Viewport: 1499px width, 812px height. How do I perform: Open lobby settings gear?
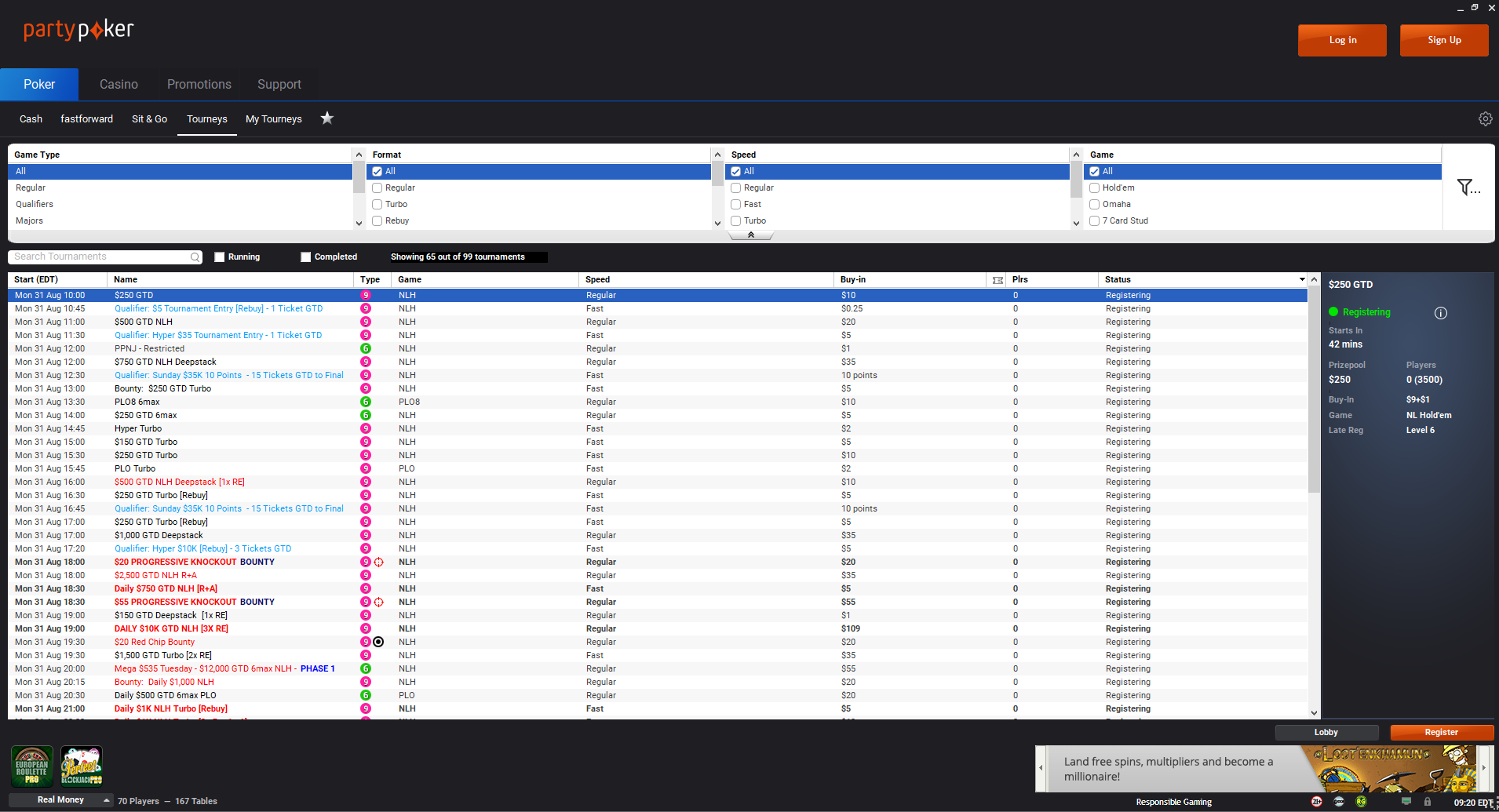[x=1485, y=118]
